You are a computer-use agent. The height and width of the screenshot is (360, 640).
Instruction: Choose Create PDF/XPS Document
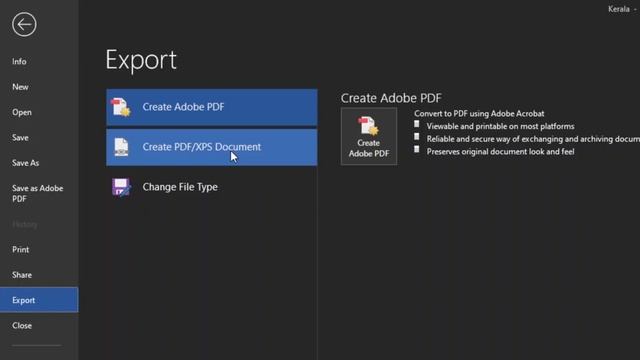point(212,147)
